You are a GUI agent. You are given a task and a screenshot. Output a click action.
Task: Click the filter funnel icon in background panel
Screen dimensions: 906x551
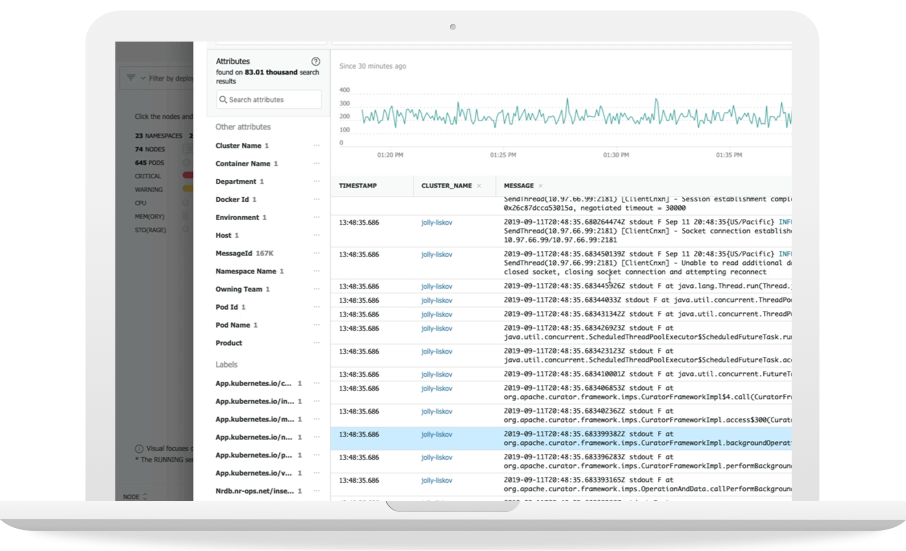coord(131,77)
